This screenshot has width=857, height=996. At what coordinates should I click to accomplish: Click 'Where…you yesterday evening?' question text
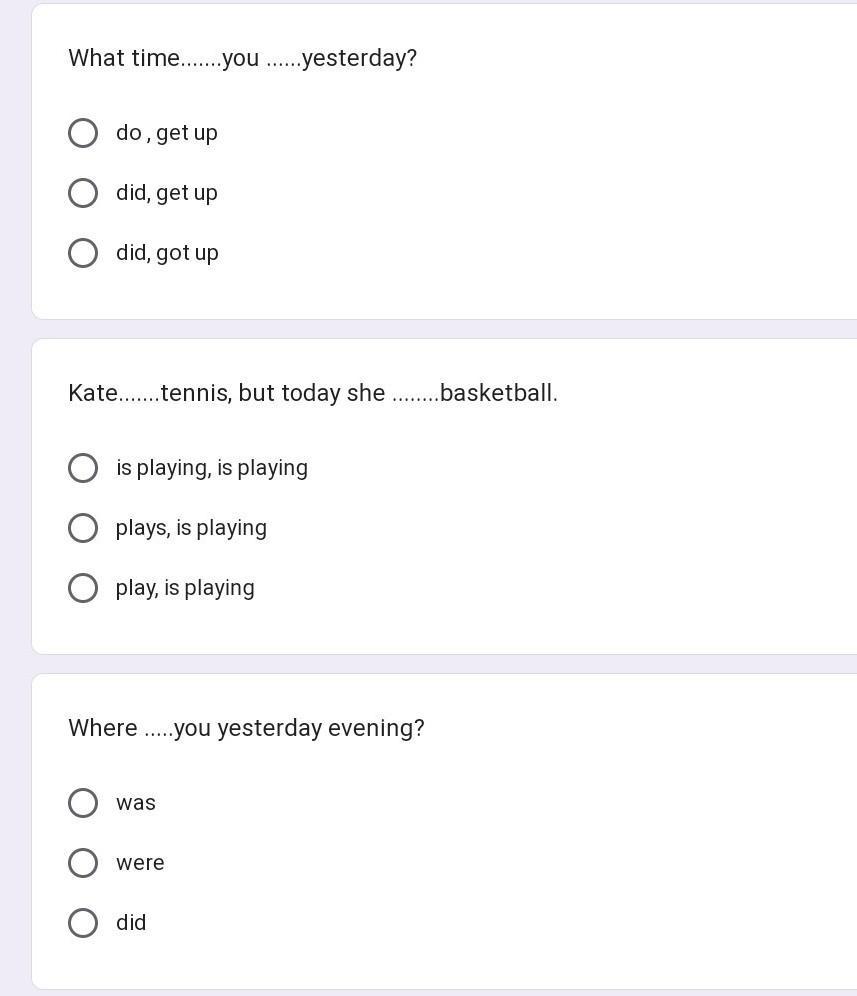pos(246,728)
